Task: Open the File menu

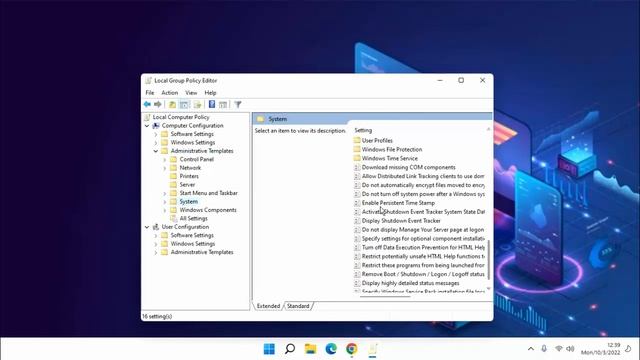Action: coord(150,93)
